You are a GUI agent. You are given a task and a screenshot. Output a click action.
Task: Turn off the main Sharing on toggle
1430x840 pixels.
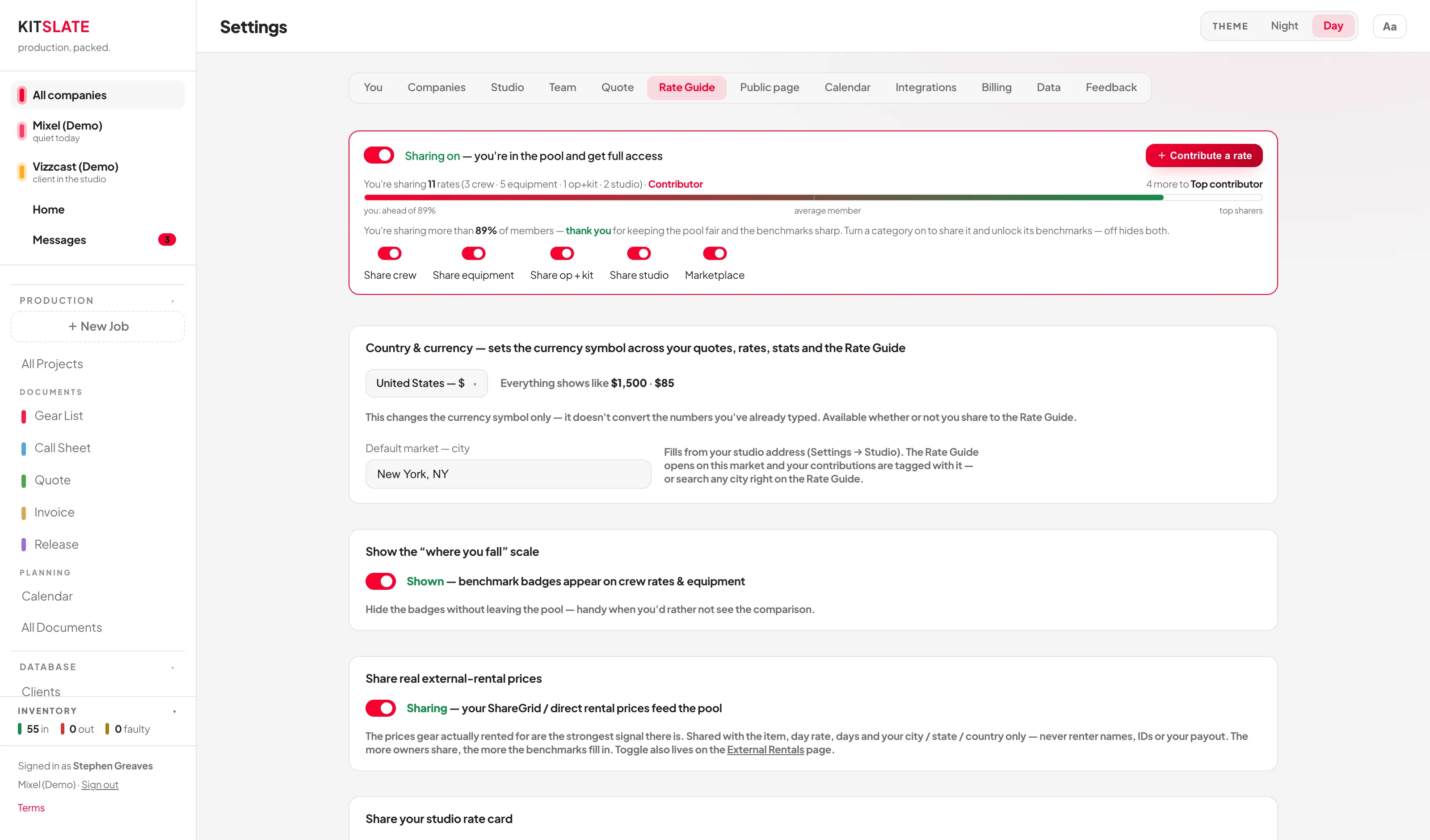coord(379,155)
